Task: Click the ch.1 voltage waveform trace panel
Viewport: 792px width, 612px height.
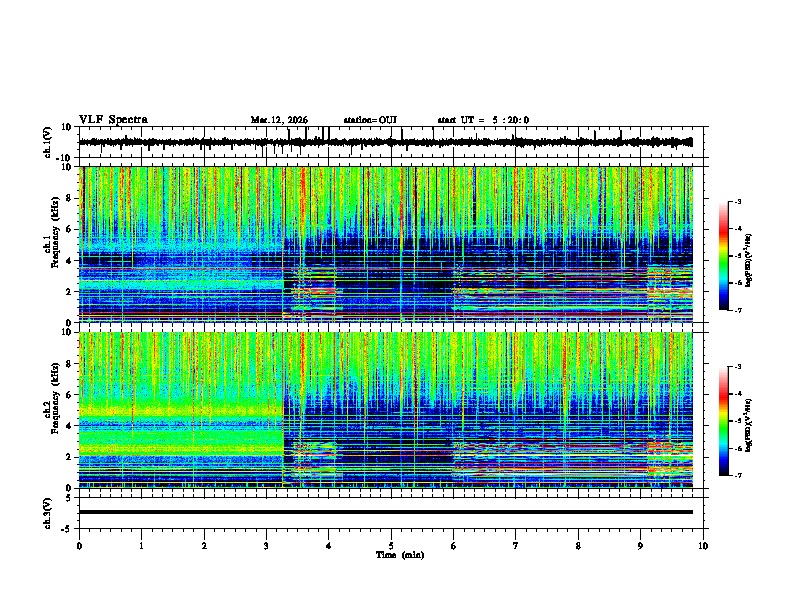Action: pos(393,142)
